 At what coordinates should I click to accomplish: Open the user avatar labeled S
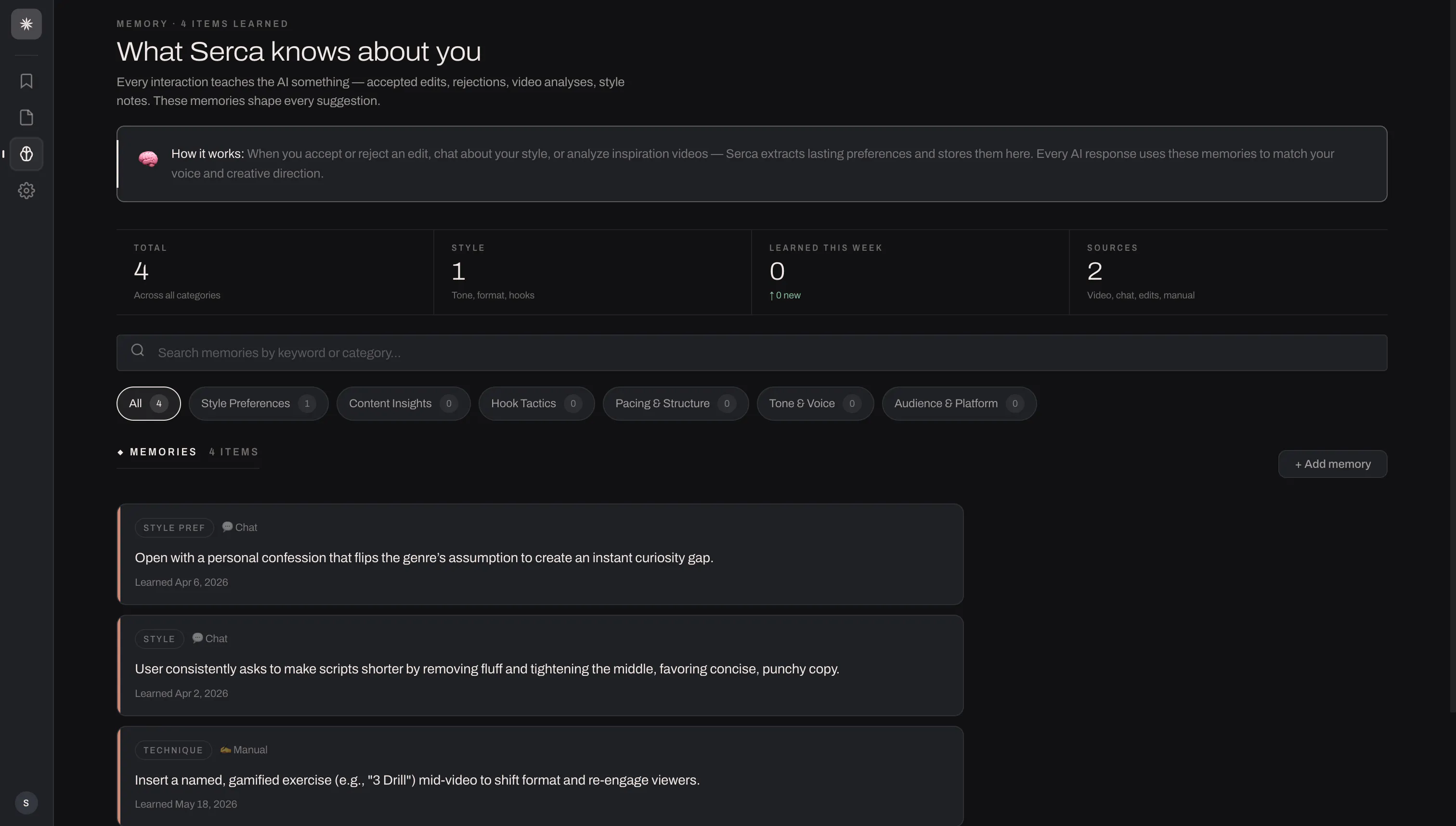click(26, 803)
